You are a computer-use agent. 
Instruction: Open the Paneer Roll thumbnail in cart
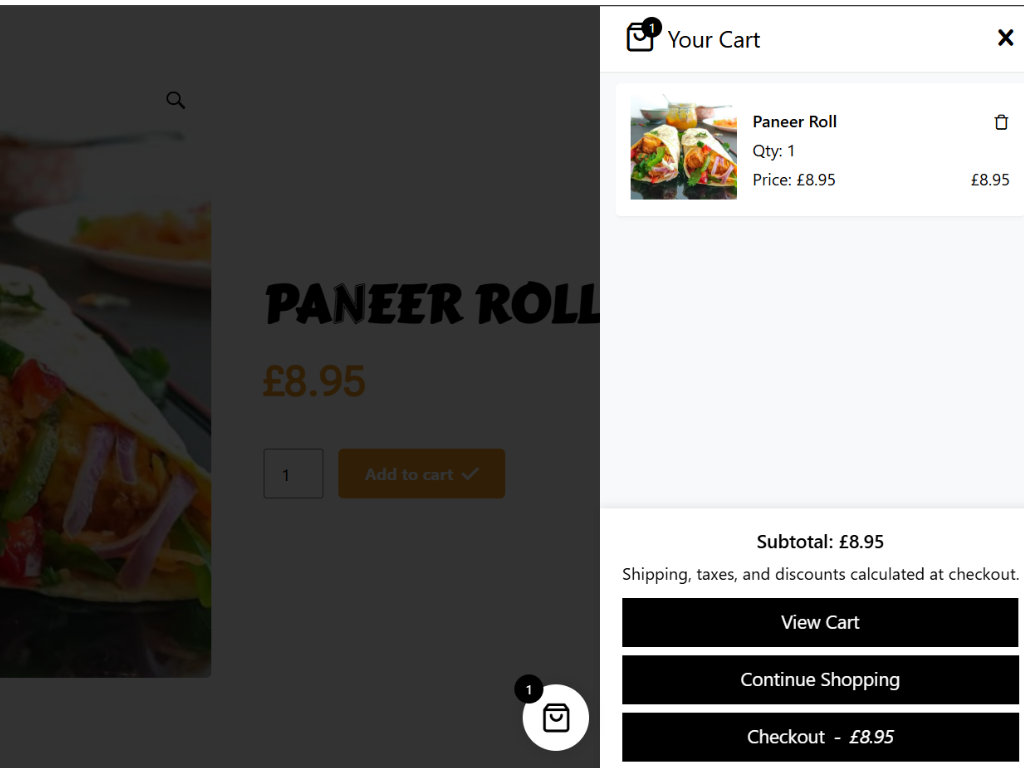[683, 148]
